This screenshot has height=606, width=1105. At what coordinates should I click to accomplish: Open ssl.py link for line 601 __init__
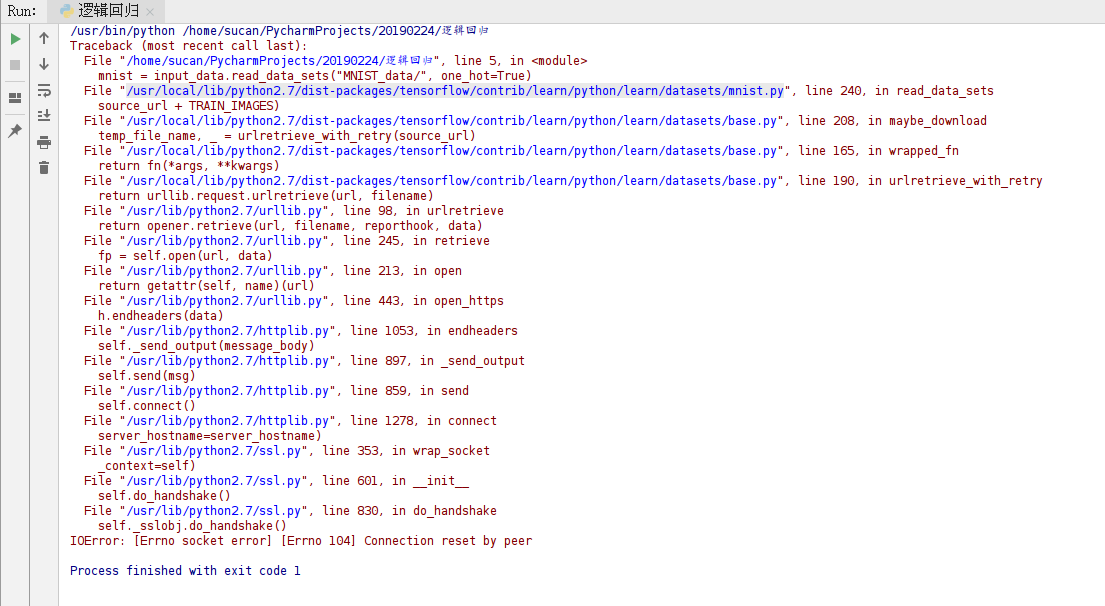point(213,481)
